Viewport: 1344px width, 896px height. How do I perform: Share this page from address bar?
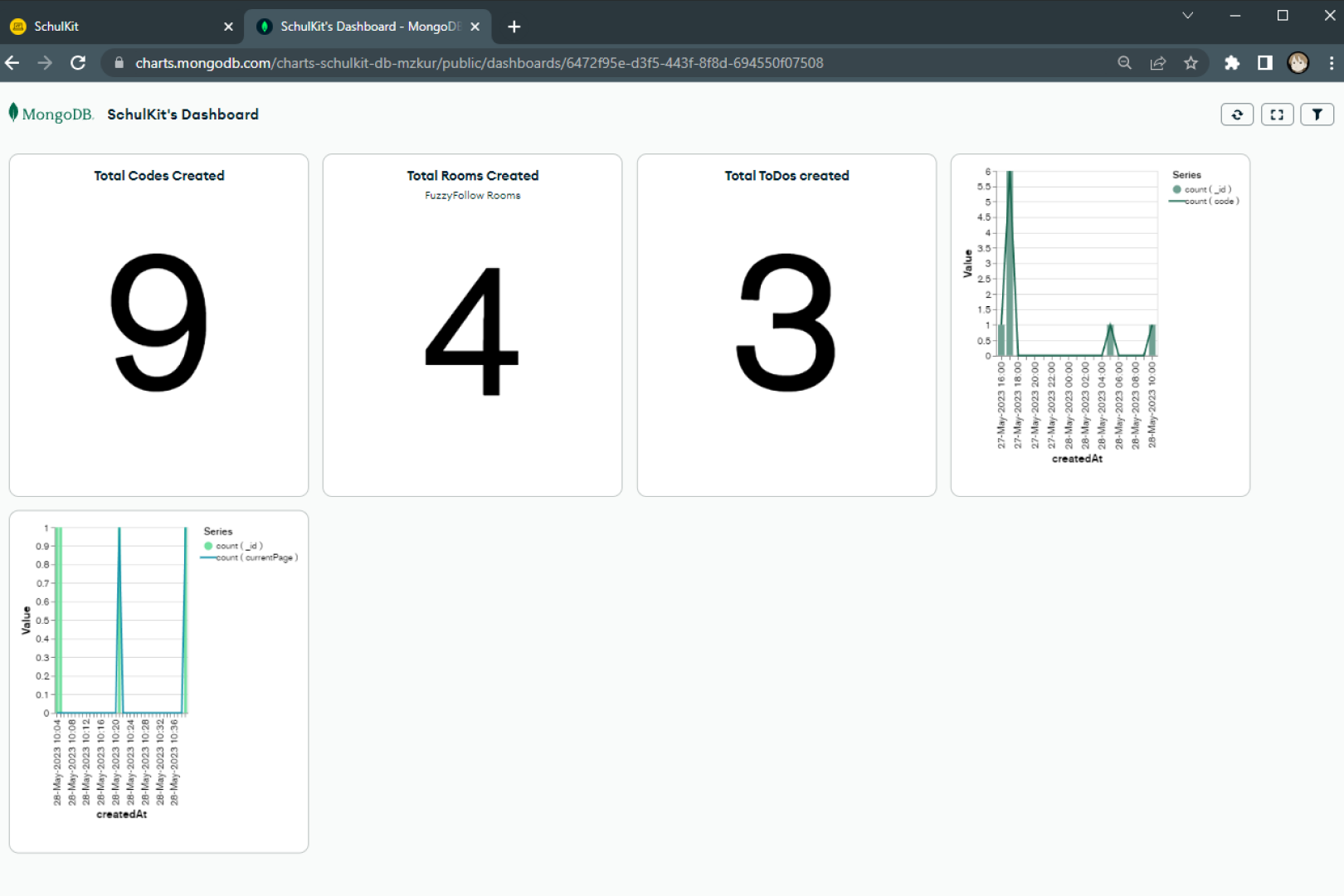point(1157,63)
